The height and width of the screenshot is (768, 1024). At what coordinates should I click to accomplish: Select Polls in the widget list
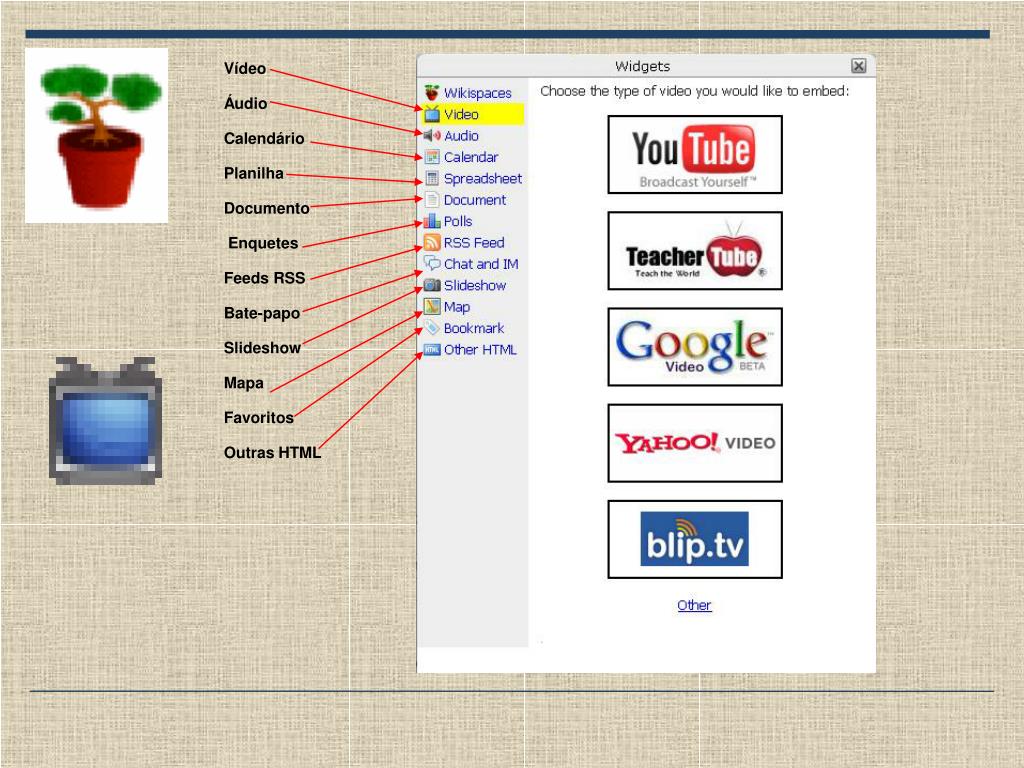(x=458, y=221)
